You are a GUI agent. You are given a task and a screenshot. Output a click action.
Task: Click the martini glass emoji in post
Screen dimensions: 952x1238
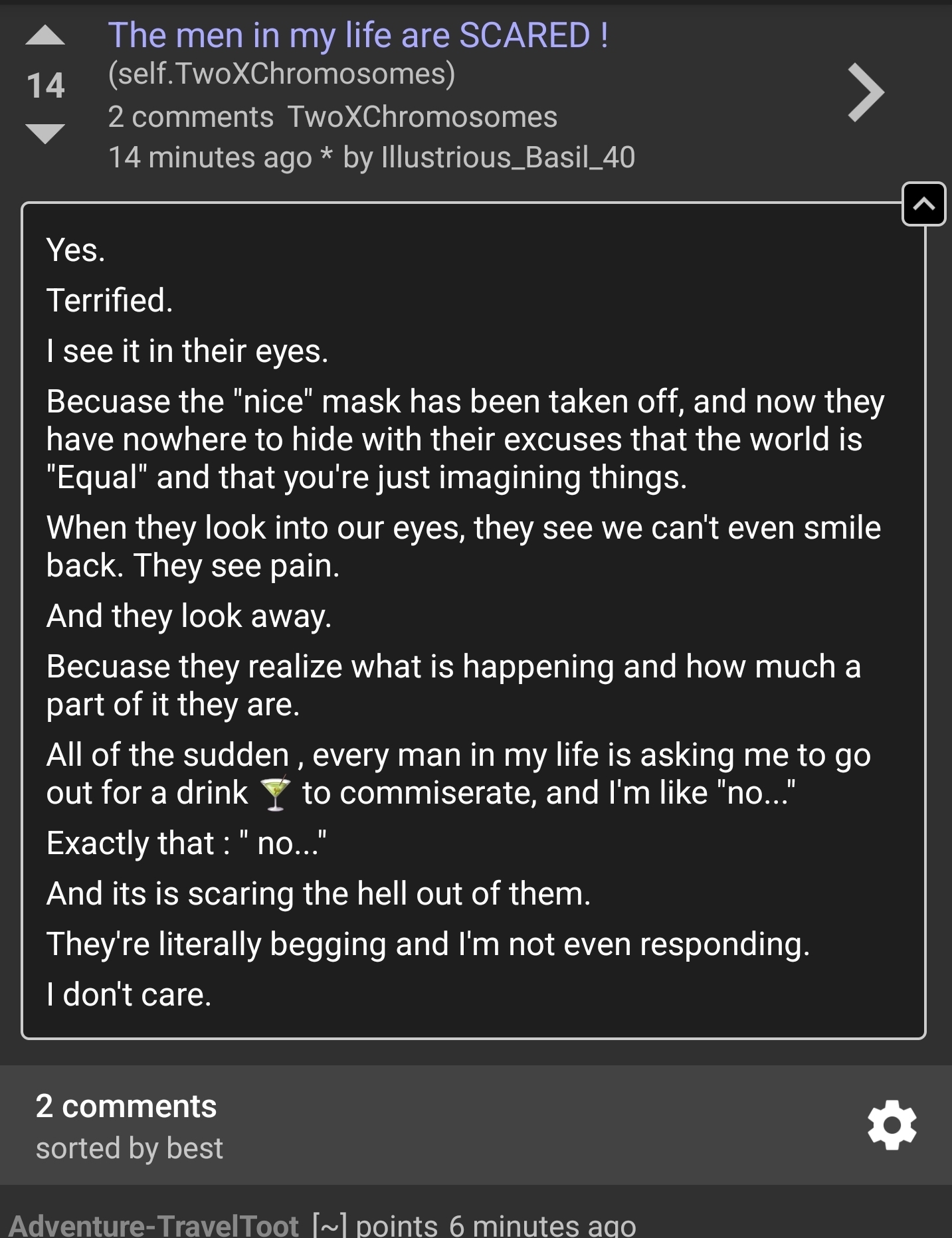coord(275,793)
